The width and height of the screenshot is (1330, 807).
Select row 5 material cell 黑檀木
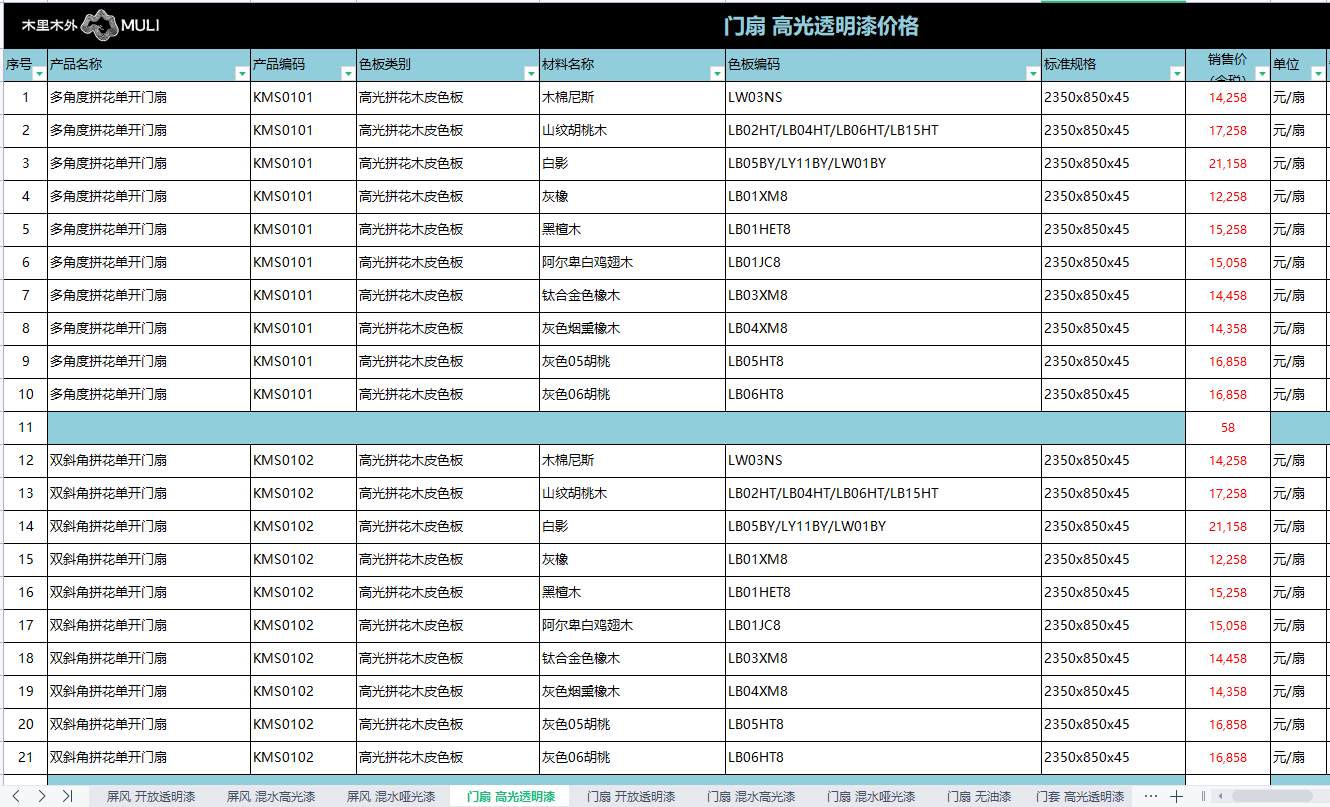tap(632, 230)
